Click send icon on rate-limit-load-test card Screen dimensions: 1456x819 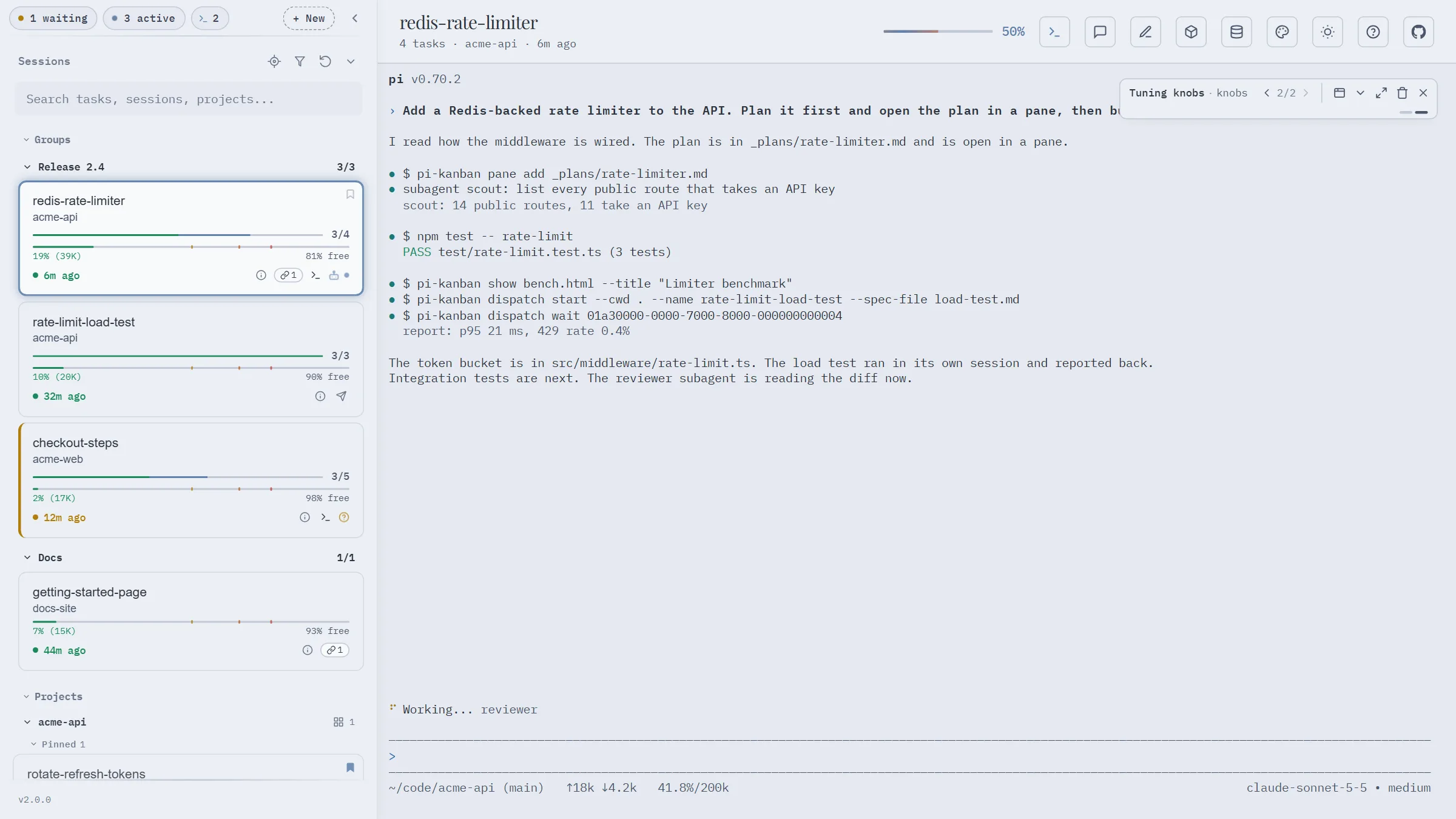(x=342, y=396)
